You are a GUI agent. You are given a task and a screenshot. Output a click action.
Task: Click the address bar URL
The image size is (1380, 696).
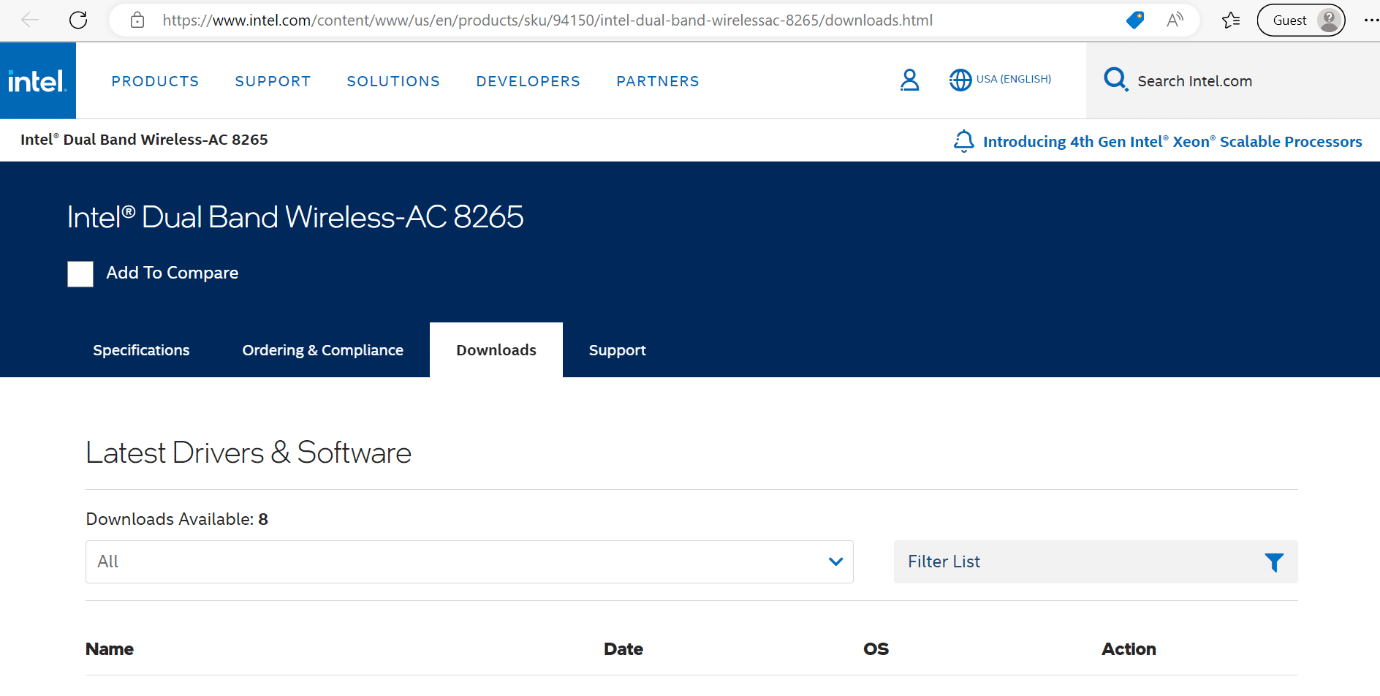pos(547,20)
